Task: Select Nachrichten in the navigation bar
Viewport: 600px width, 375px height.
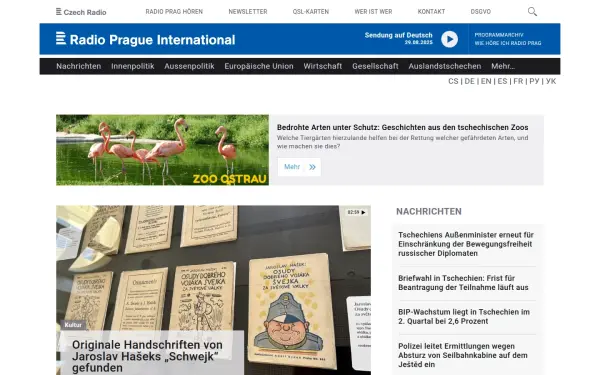Action: [x=78, y=66]
